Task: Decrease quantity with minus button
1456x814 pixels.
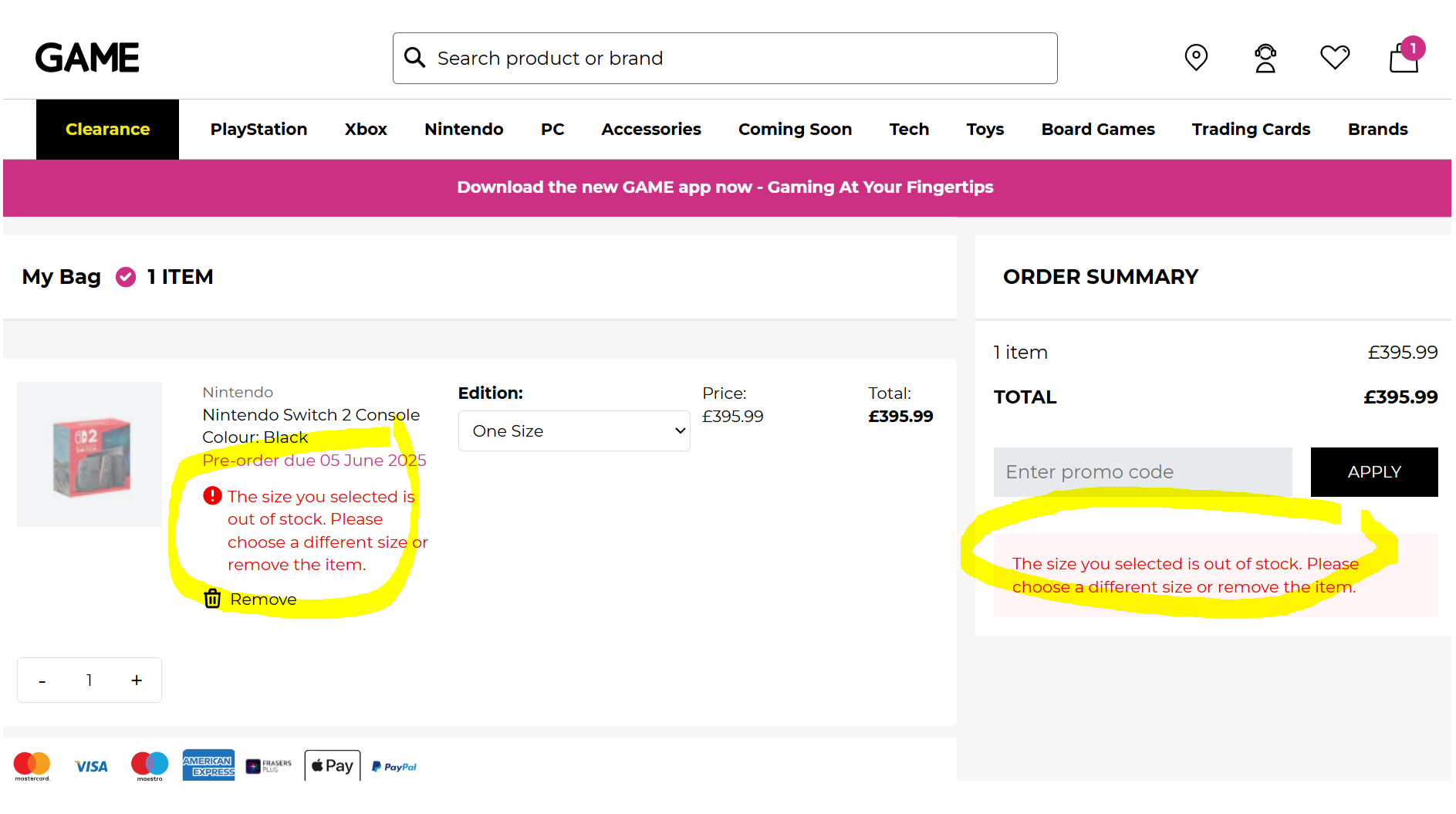Action: click(42, 681)
